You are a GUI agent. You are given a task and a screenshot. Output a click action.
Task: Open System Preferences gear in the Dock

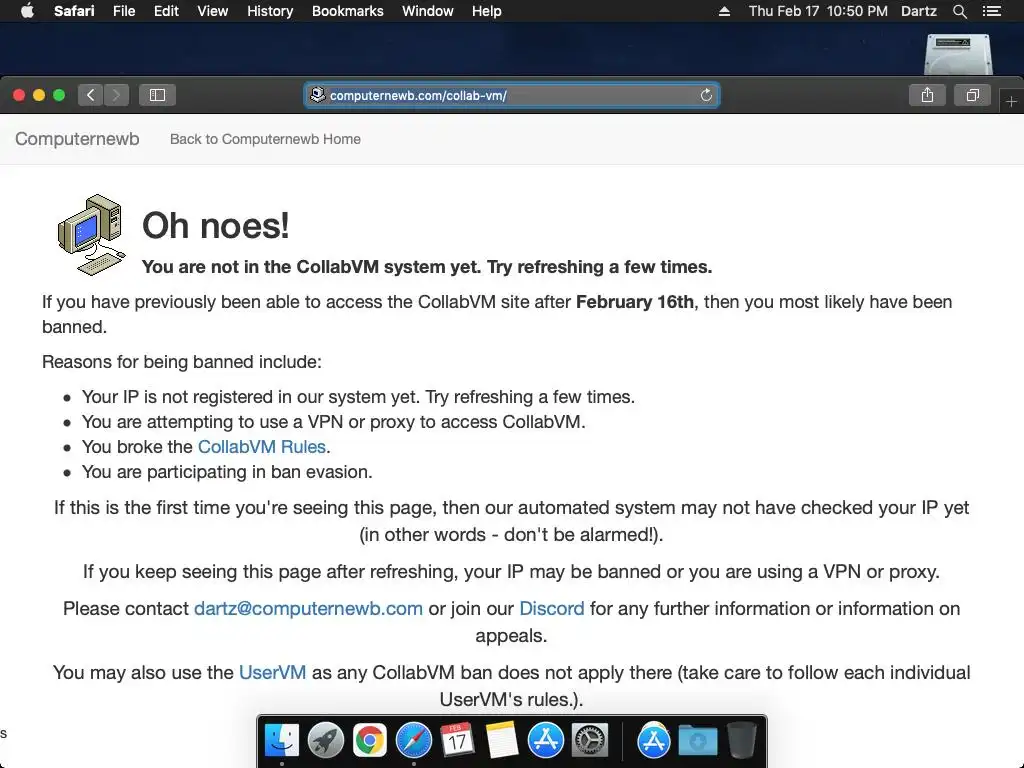(590, 741)
